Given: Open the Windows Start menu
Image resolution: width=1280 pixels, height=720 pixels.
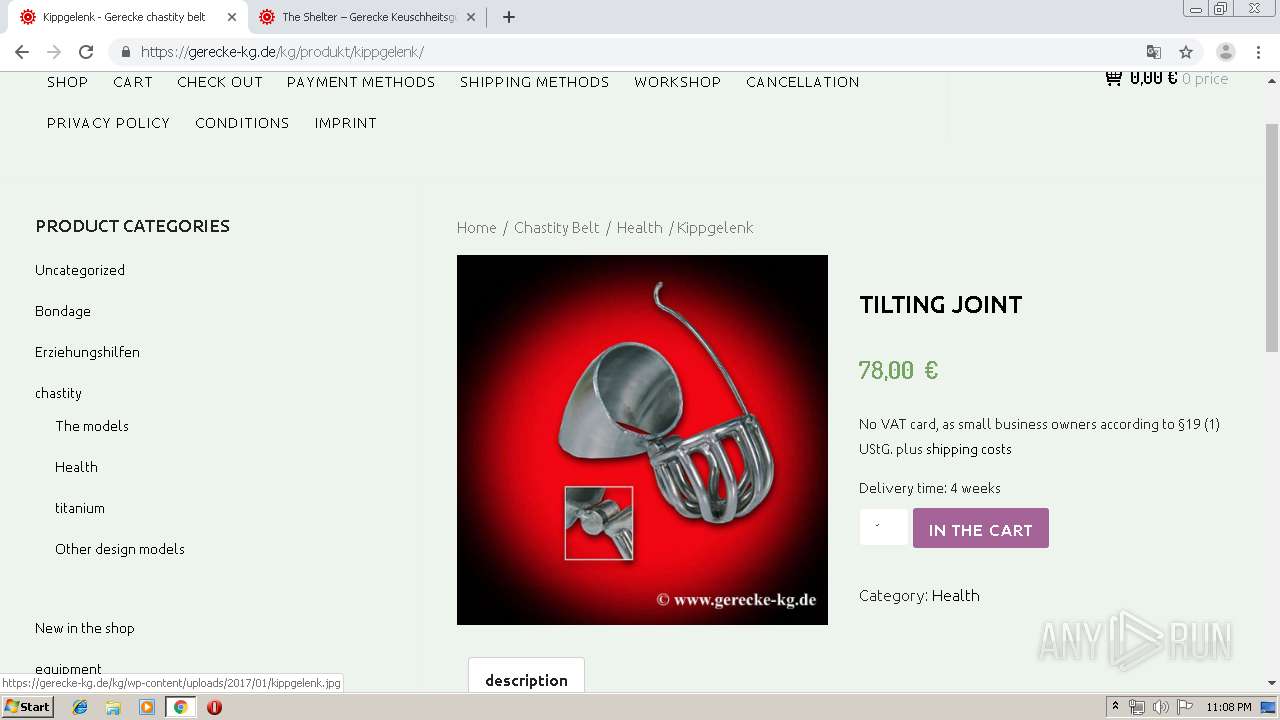Looking at the screenshot, I should [x=27, y=707].
